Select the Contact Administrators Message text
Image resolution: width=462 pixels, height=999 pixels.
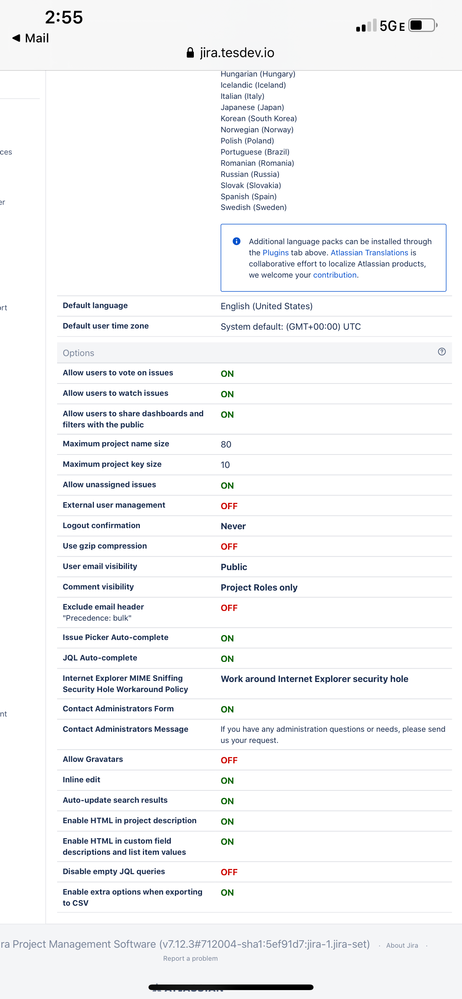[333, 735]
